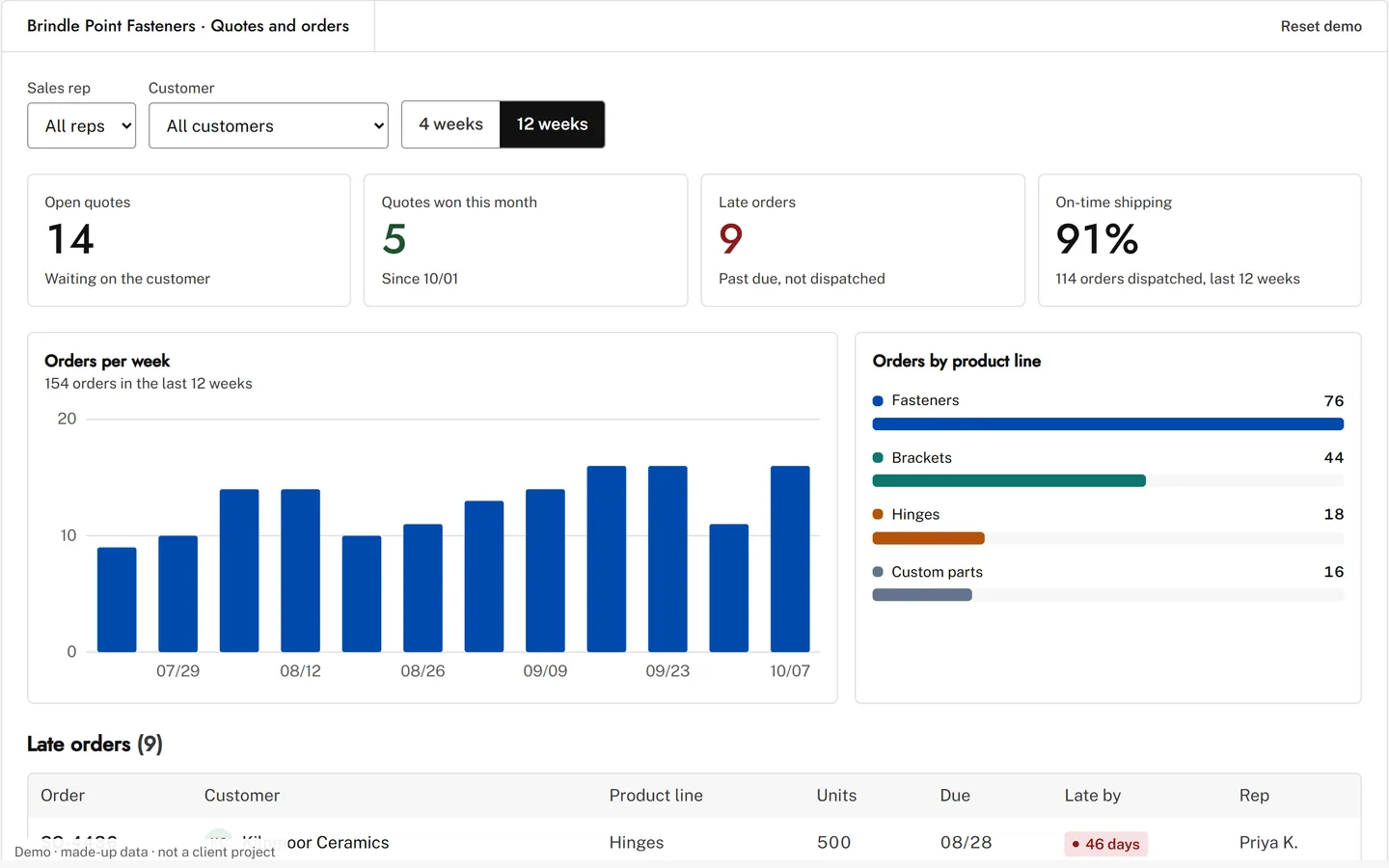Viewport: 1389px width, 868px height.
Task: Select the chart bar above 10/07
Action: 790,559
